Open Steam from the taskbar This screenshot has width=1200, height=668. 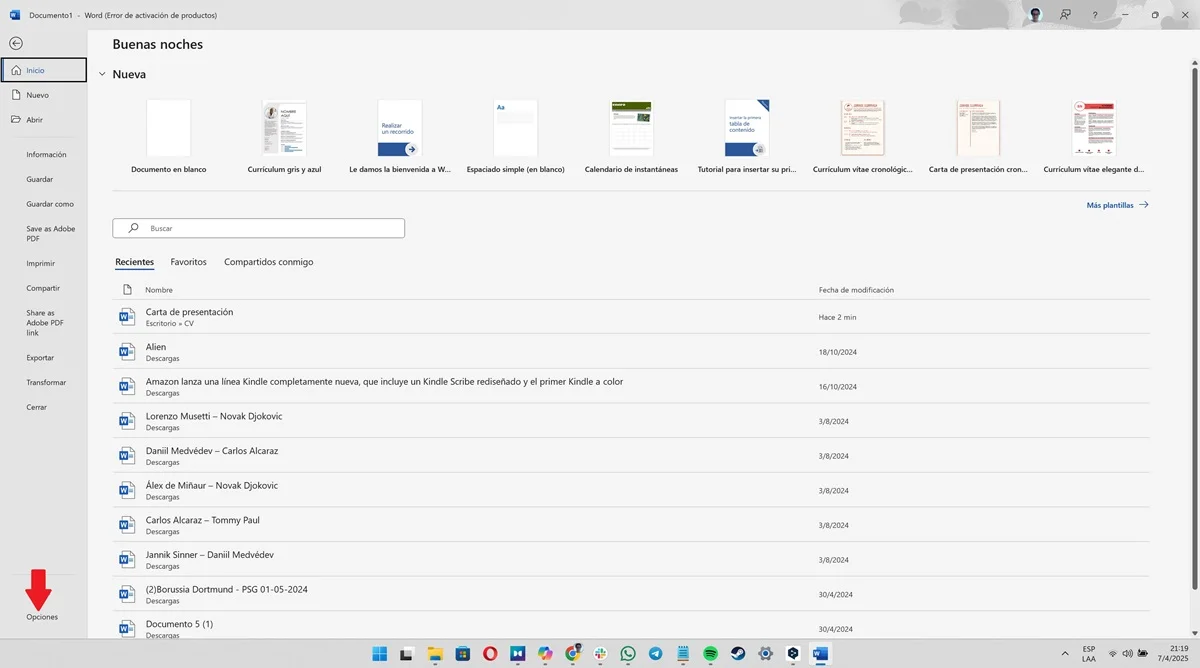(x=738, y=654)
